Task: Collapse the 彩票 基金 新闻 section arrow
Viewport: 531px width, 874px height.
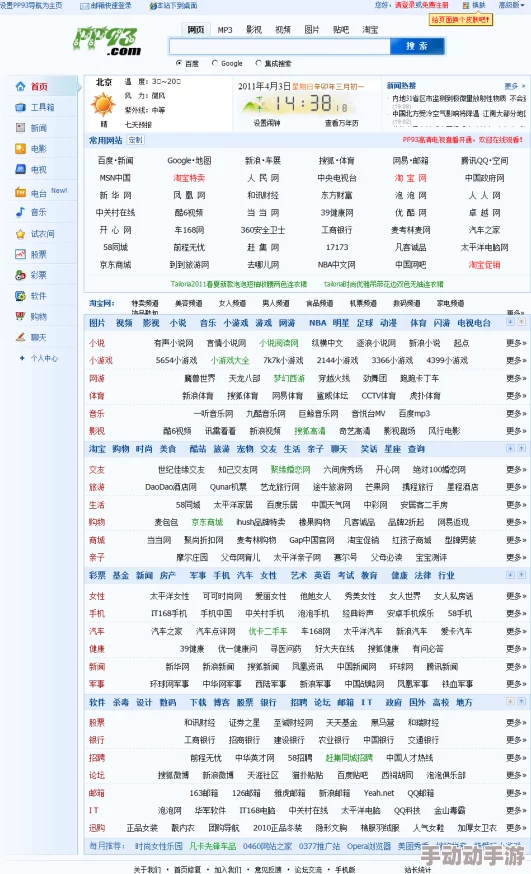Action: [522, 575]
